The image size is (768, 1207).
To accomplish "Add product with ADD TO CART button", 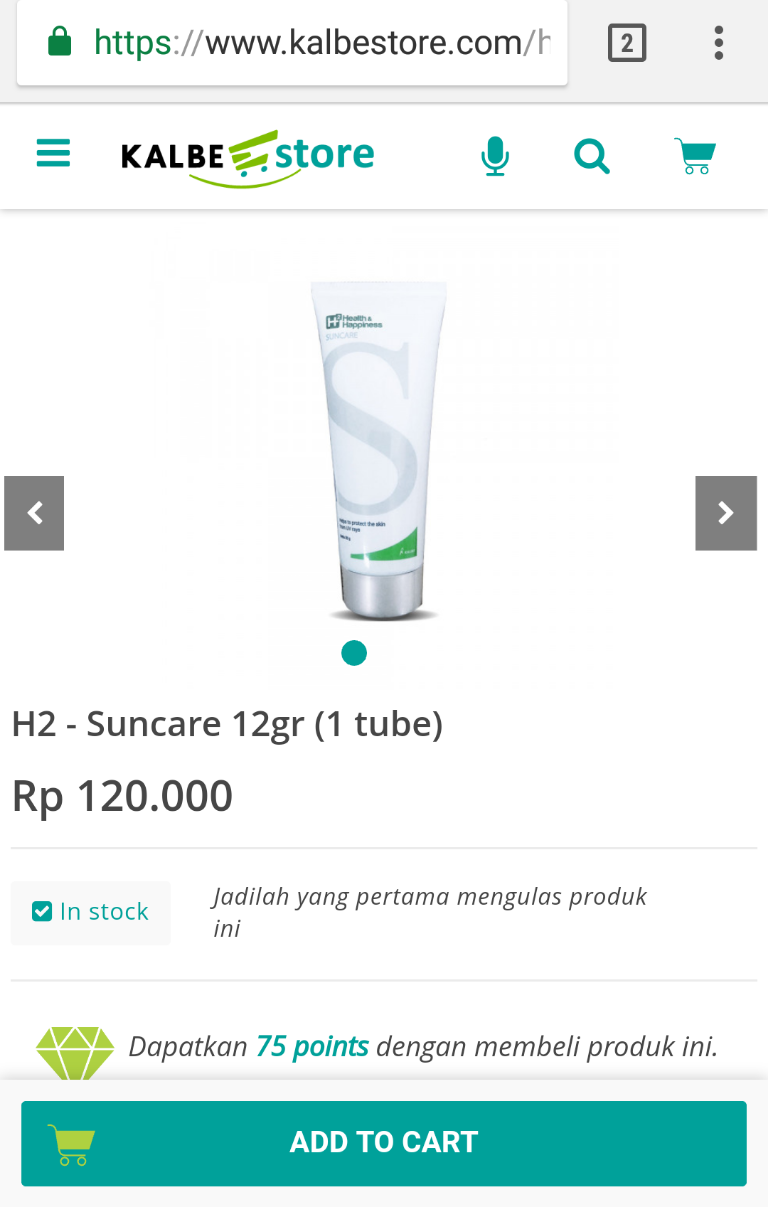I will click(384, 1143).
